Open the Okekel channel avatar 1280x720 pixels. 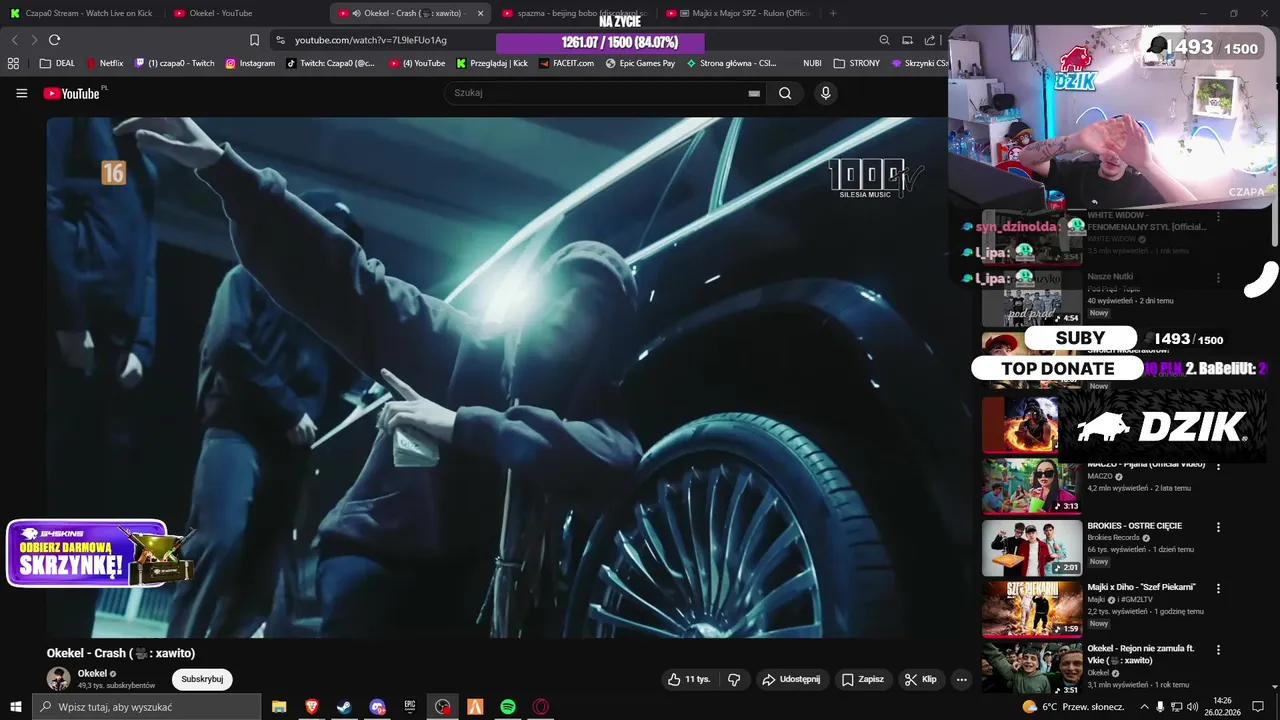[59, 678]
